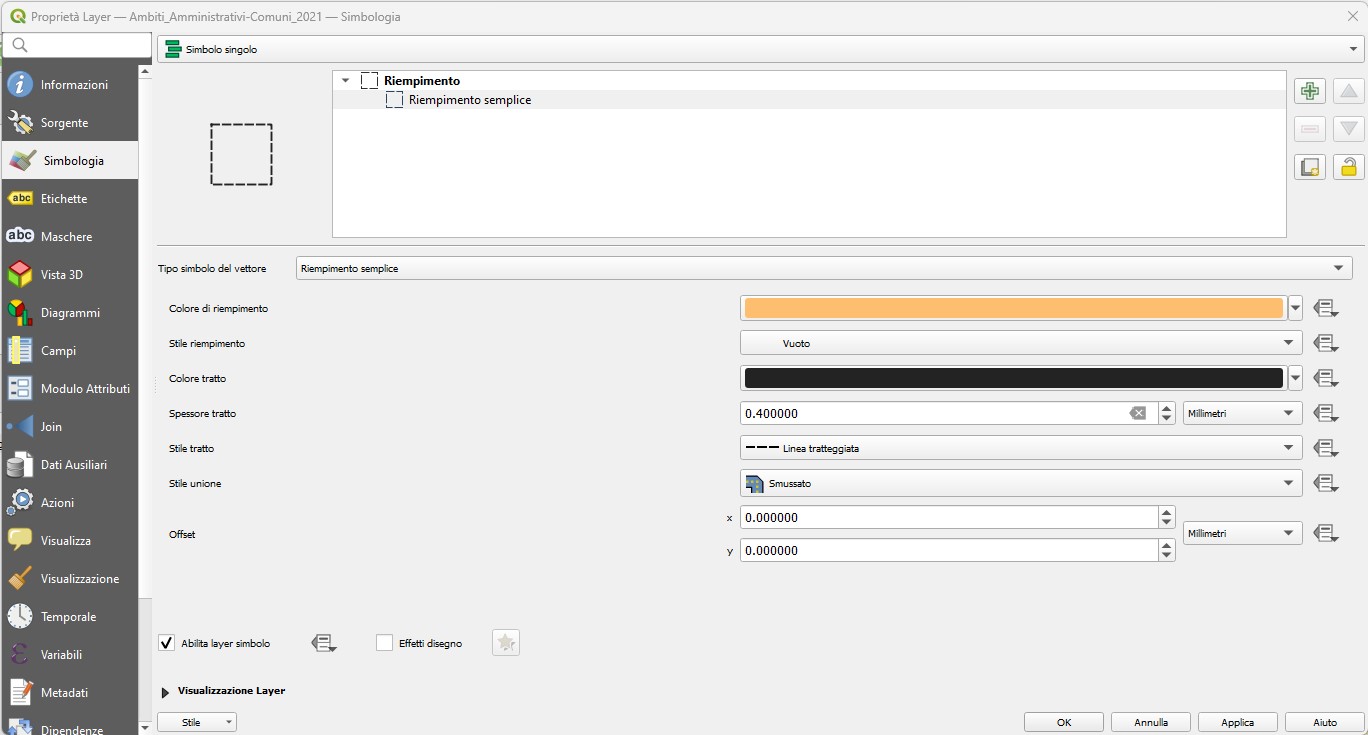Click the orange fill color swatch
This screenshot has height=735, width=1368.
1013,309
